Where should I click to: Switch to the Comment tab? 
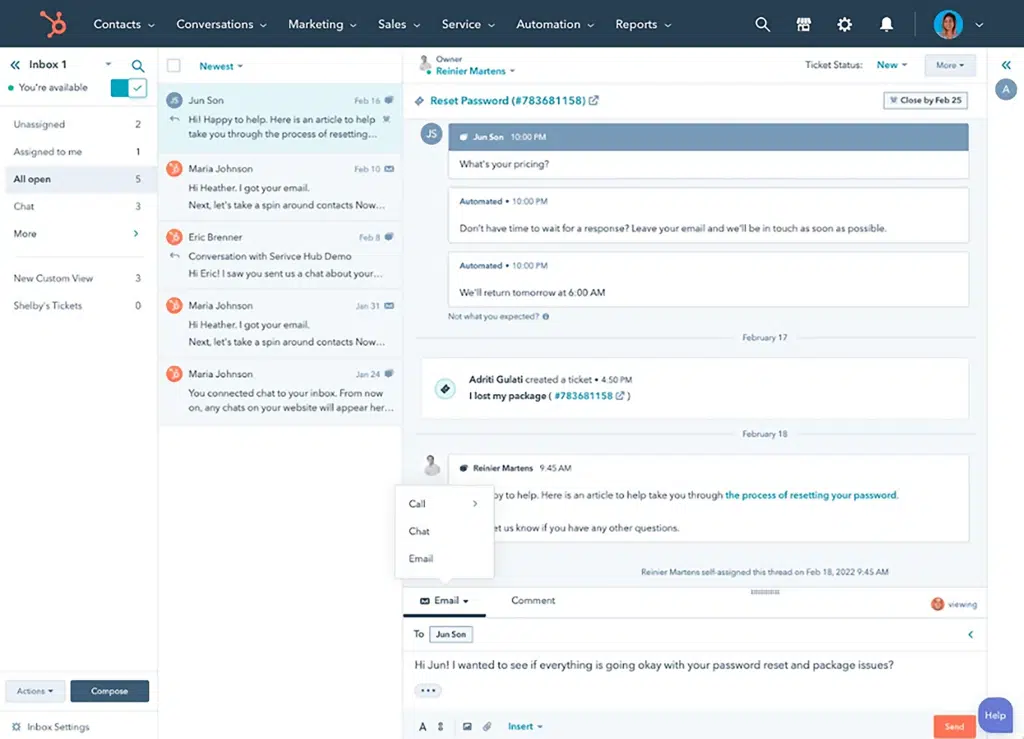533,600
